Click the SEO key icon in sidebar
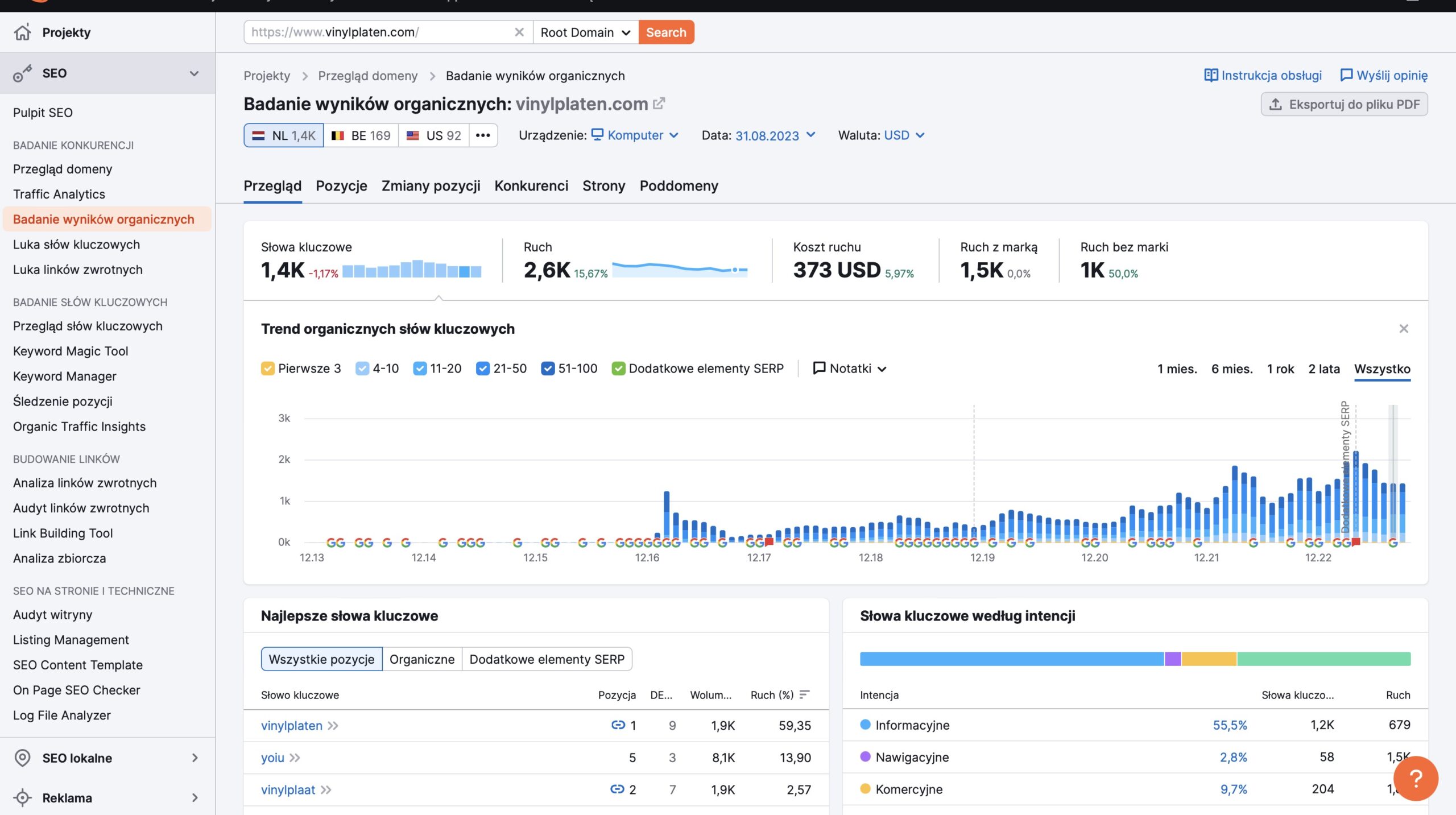 click(23, 73)
